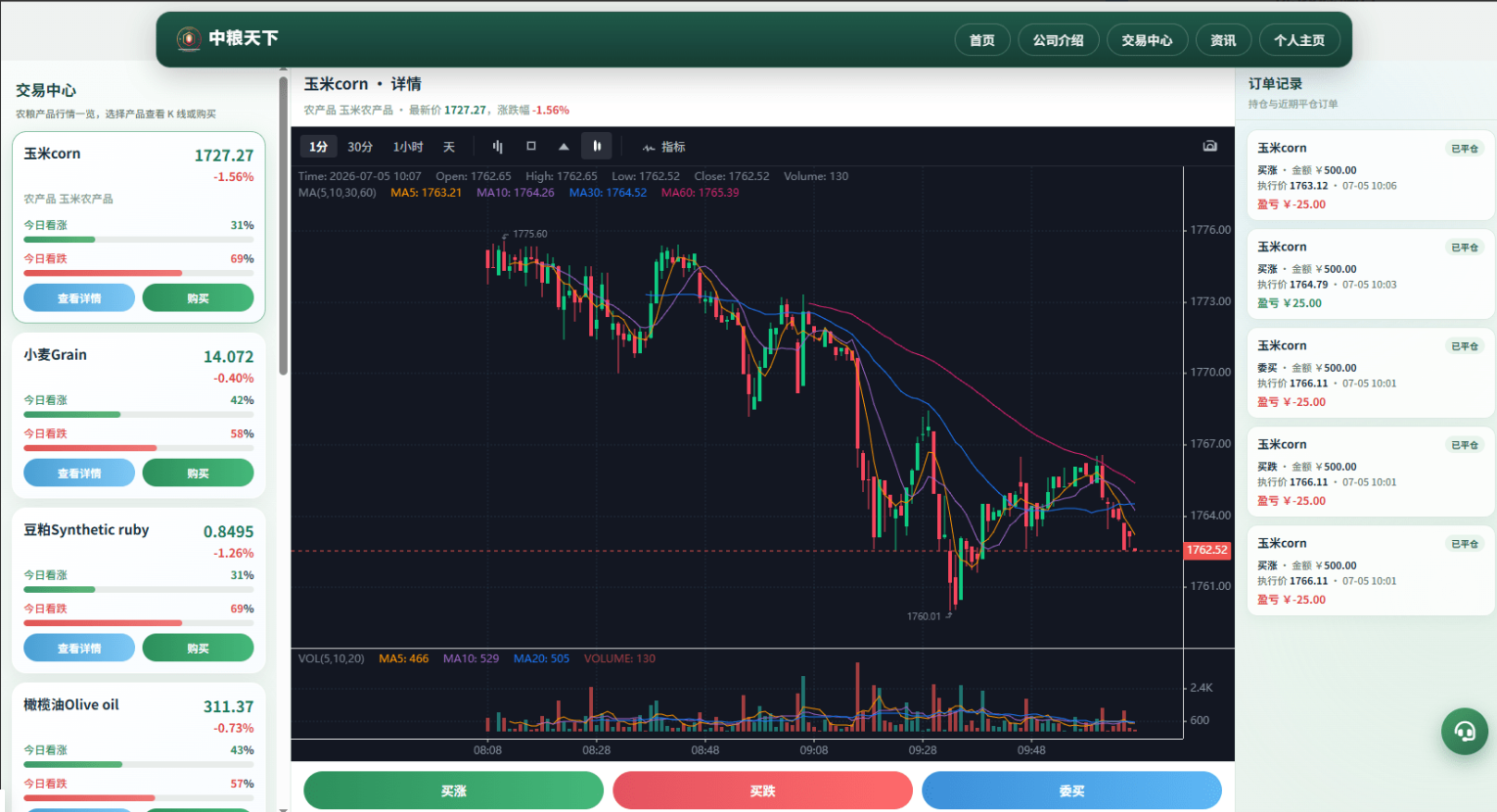1497x812 pixels.
Task: Open the 买跌 order at 07-05 10:01
Action: [1371, 473]
